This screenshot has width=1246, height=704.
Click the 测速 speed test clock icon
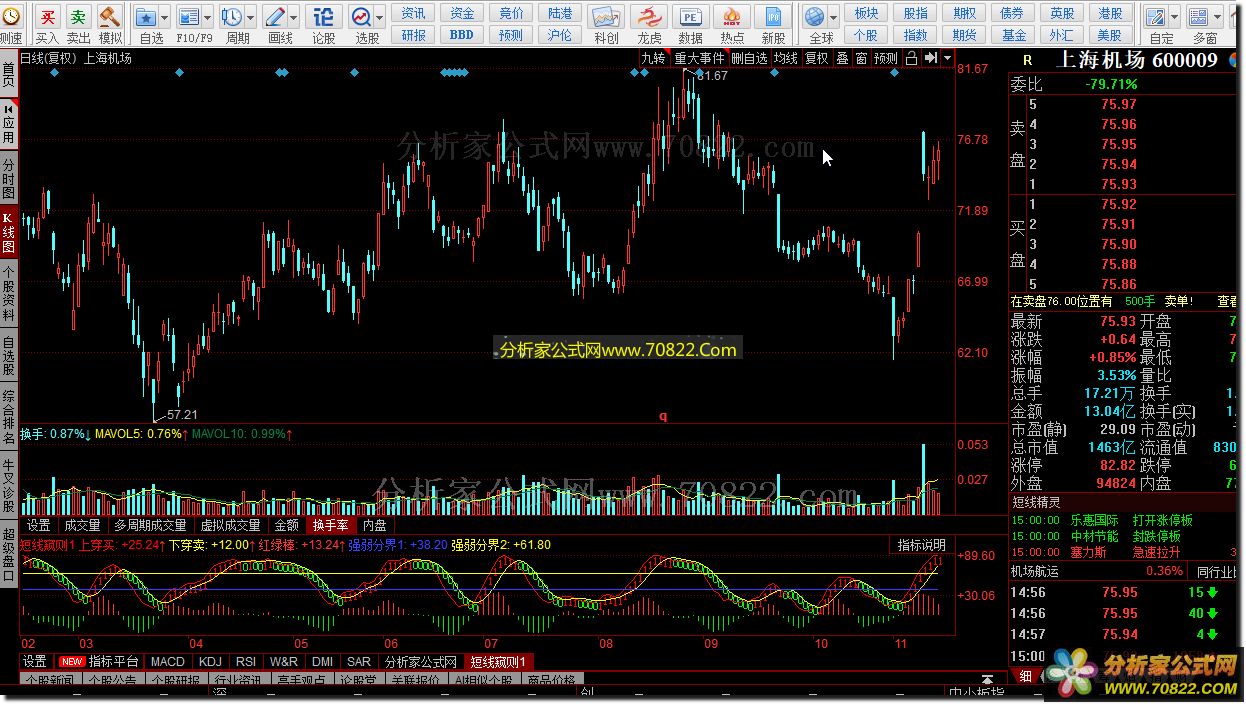pos(10,18)
